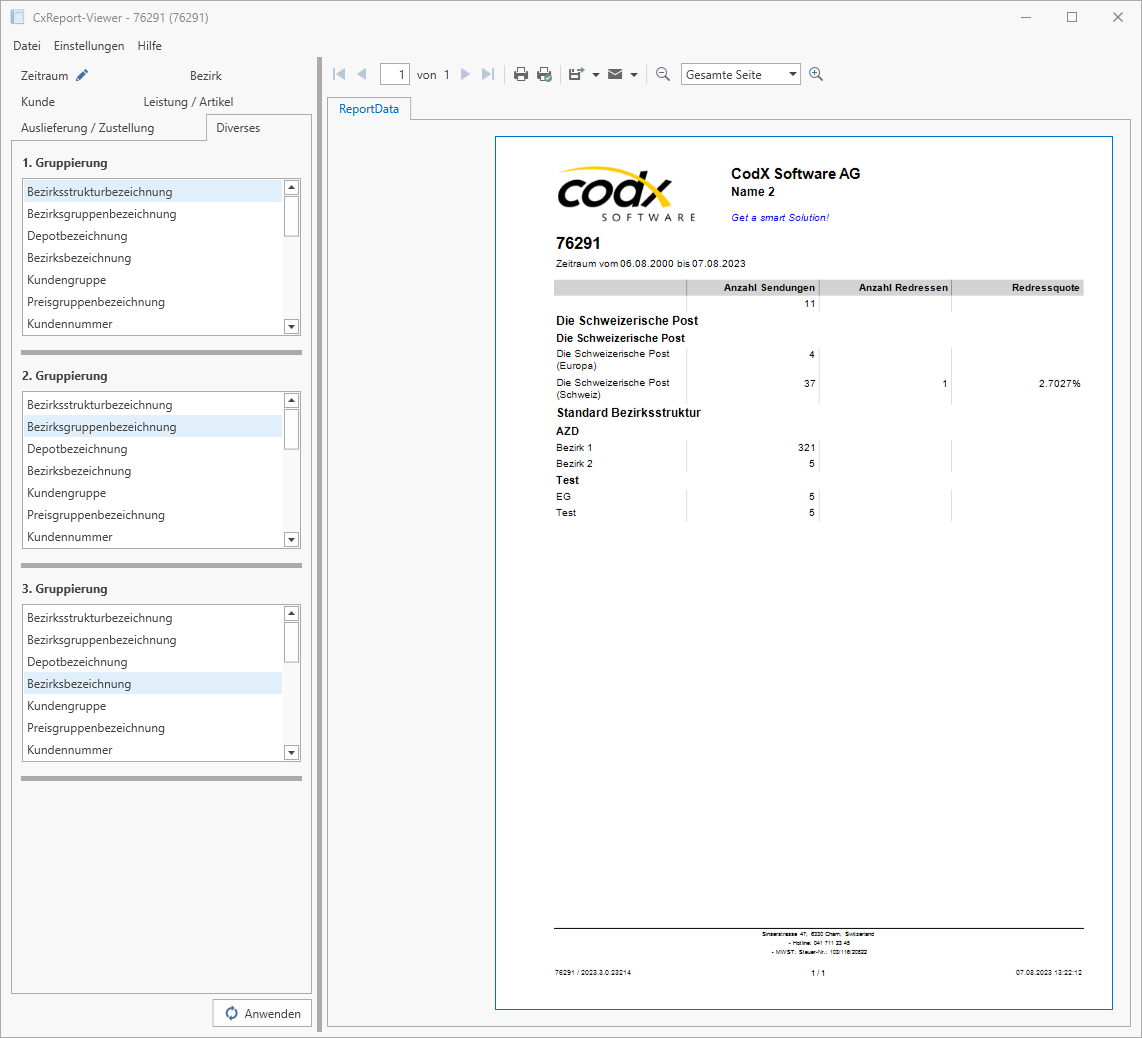Select Kundengruppe in 1. Gruppierung
Viewport: 1142px width, 1038px height.
pyautogui.click(x=153, y=280)
